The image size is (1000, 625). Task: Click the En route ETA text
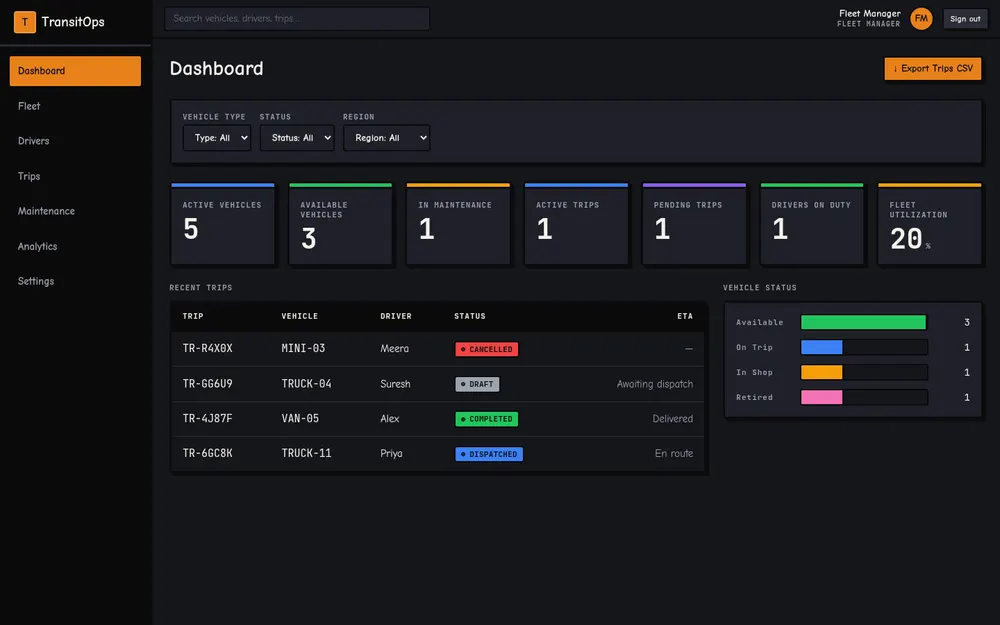coord(673,453)
